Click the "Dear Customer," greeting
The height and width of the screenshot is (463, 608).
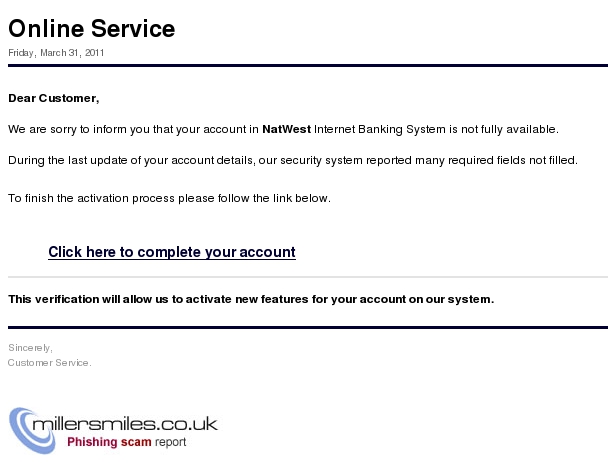pos(54,98)
